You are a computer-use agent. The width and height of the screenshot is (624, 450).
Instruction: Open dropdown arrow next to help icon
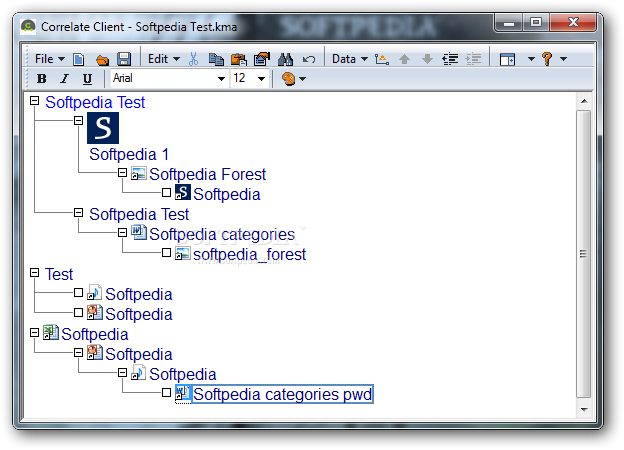point(564,59)
